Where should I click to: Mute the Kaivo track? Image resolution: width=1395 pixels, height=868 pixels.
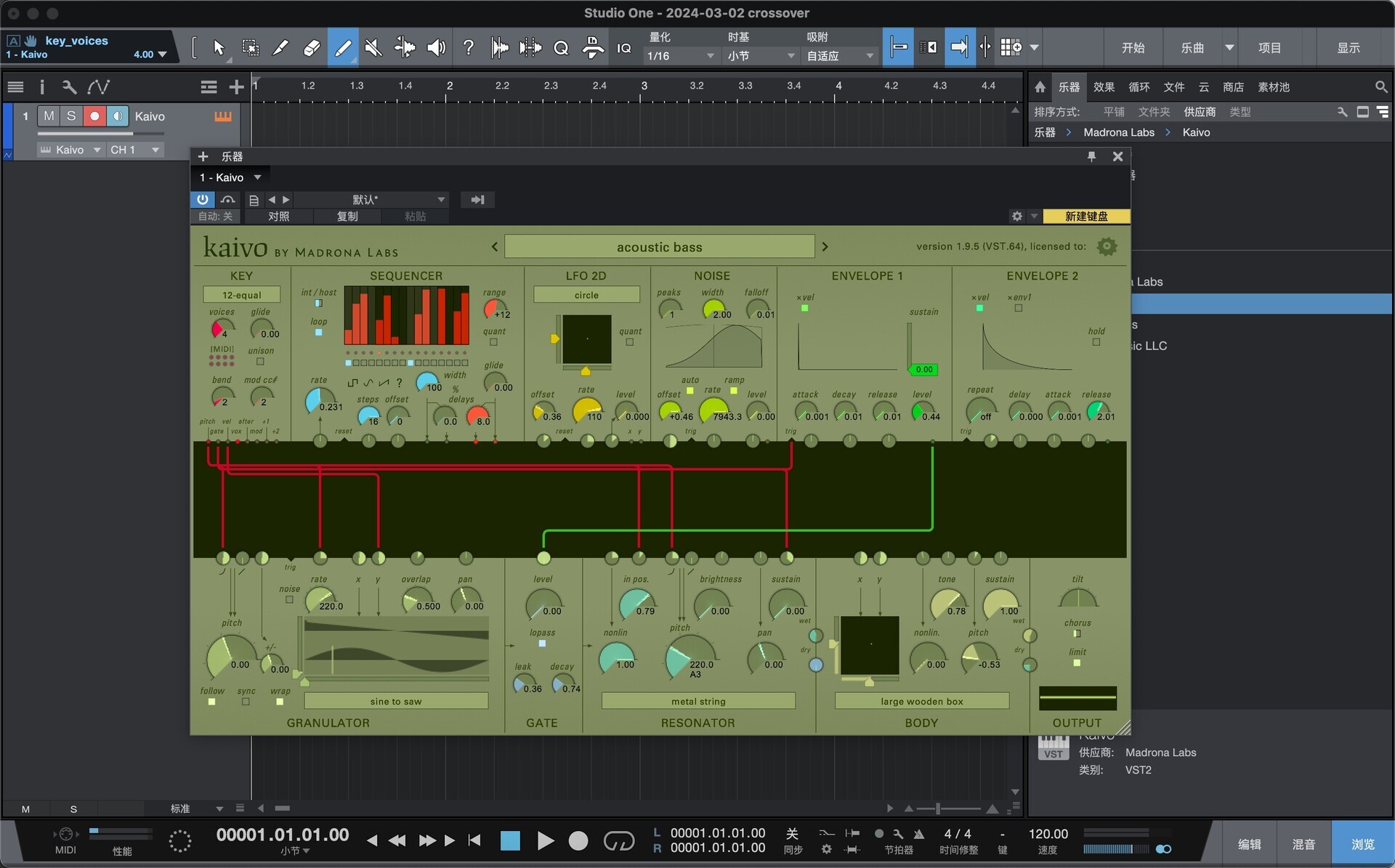click(49, 116)
